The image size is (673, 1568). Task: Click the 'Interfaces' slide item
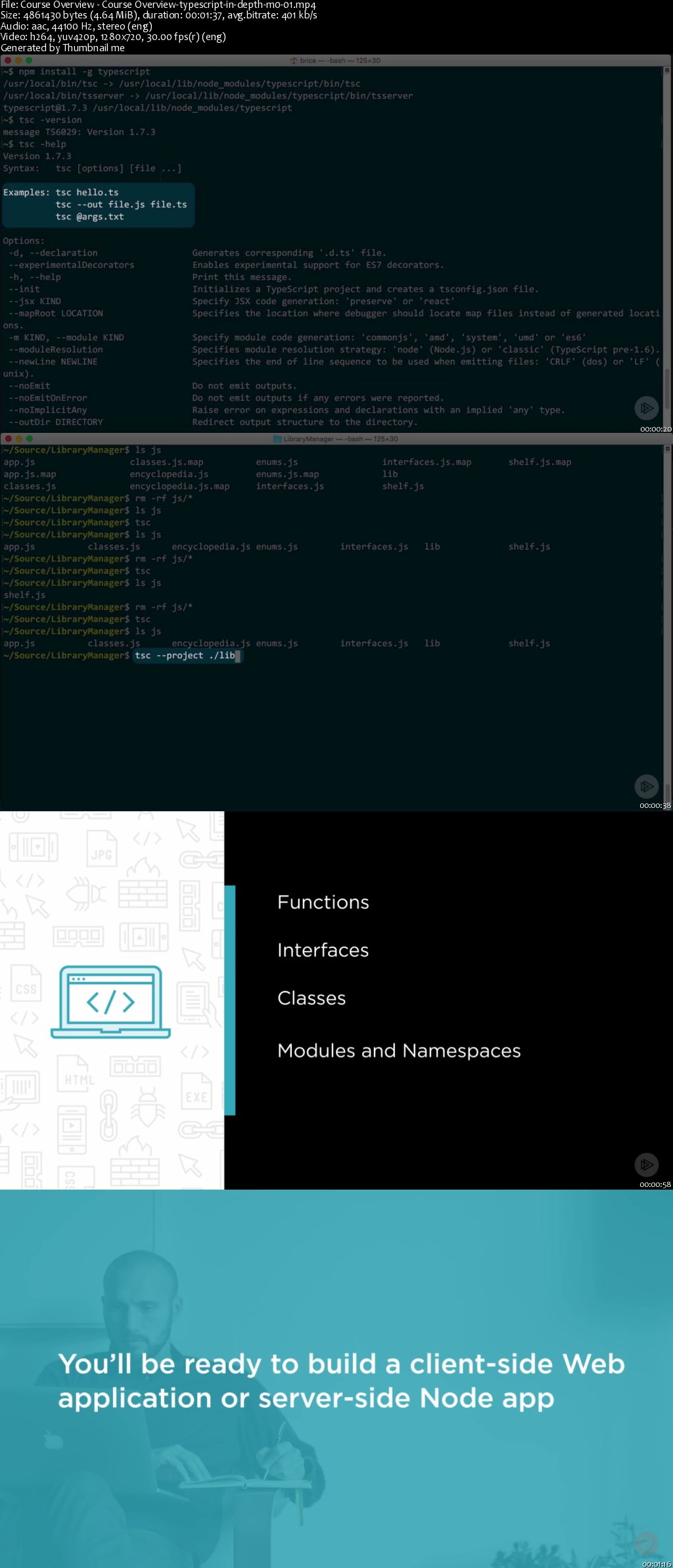coord(323,951)
